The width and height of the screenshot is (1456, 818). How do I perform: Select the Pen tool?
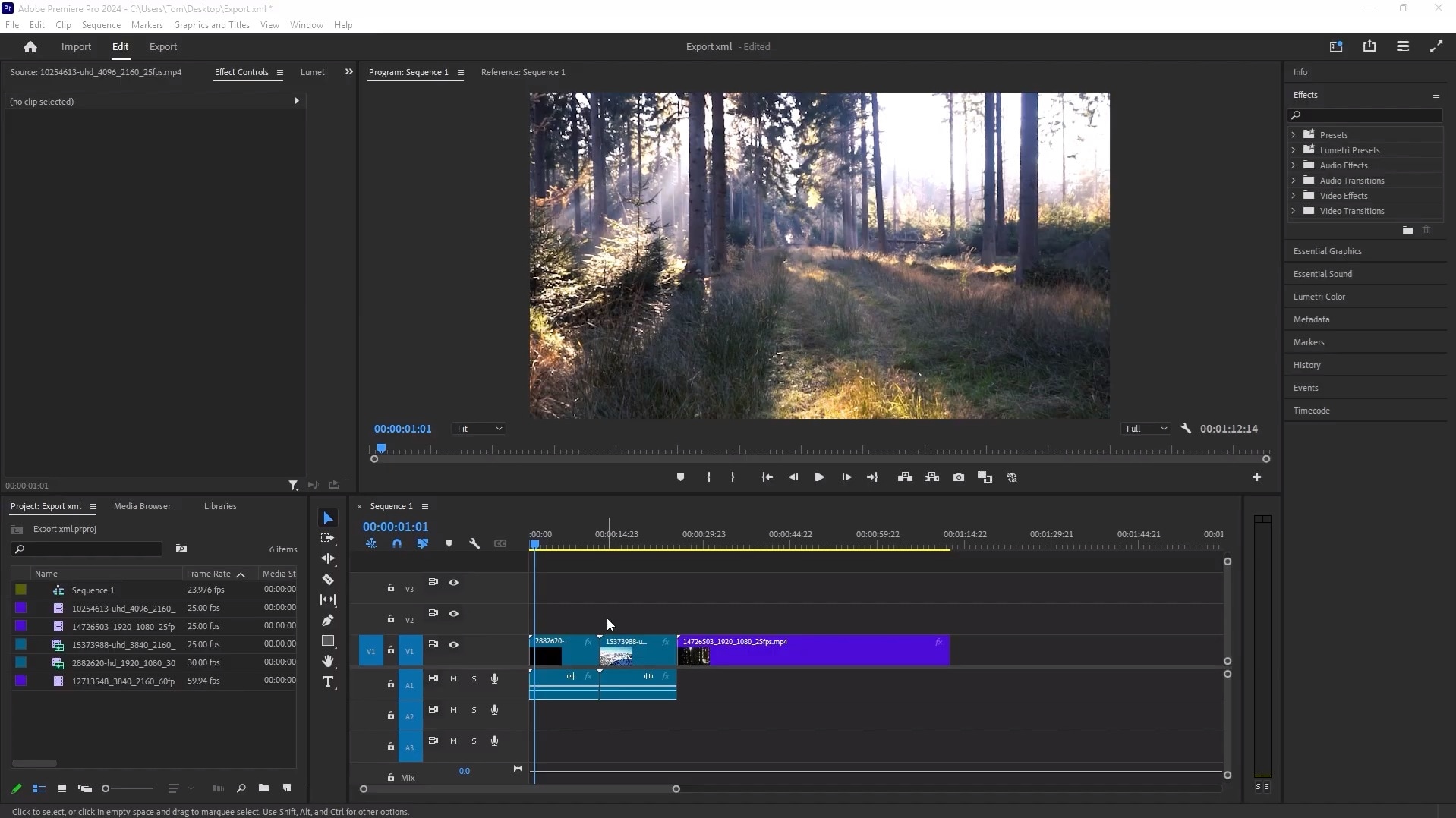328,620
